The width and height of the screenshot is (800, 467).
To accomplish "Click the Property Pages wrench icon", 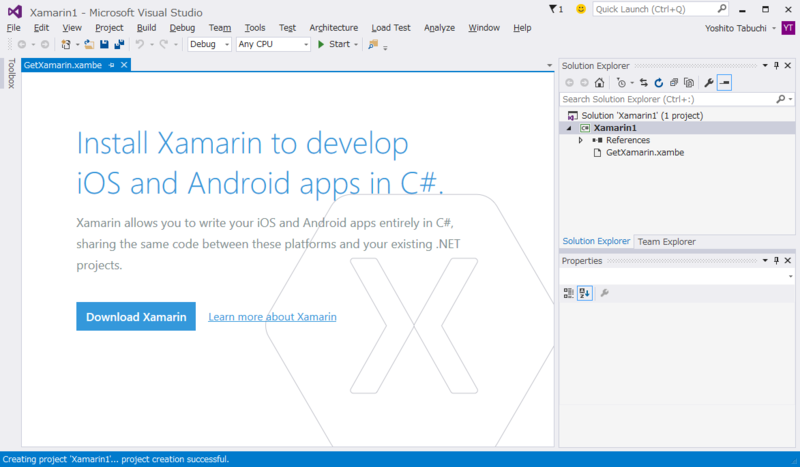I will click(605, 293).
